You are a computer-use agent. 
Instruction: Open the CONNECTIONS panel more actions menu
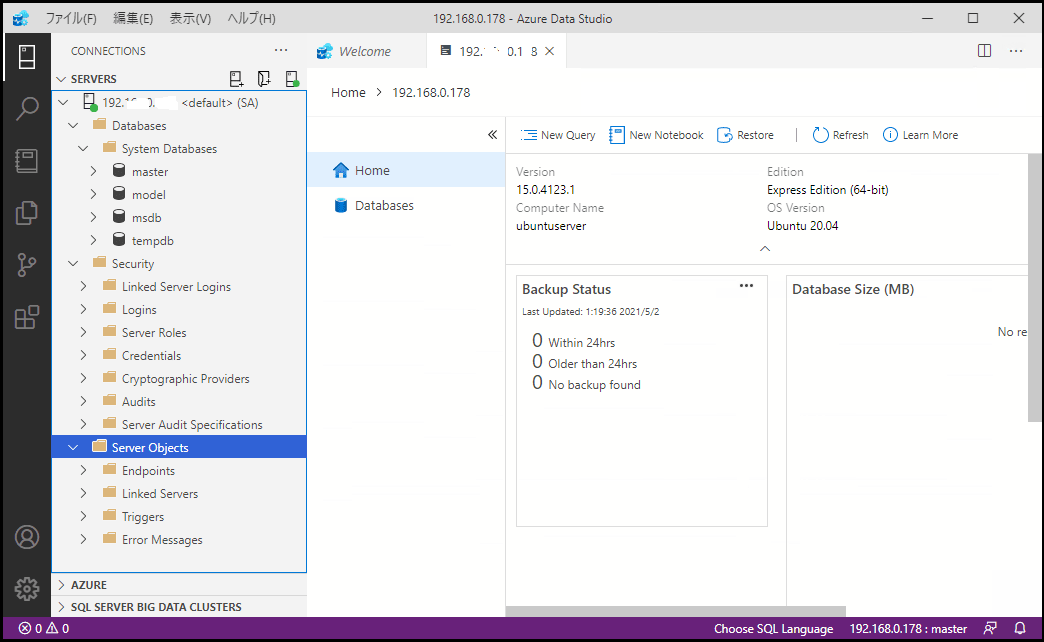281,51
